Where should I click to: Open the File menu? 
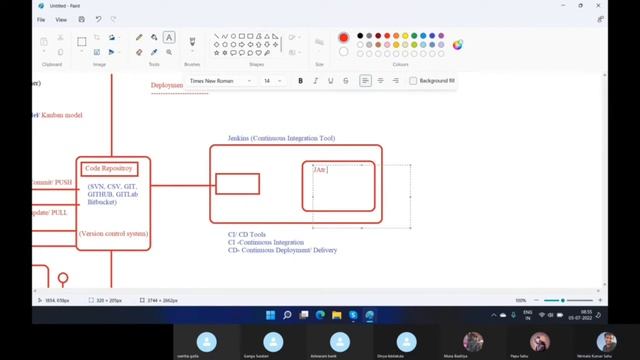click(x=41, y=20)
